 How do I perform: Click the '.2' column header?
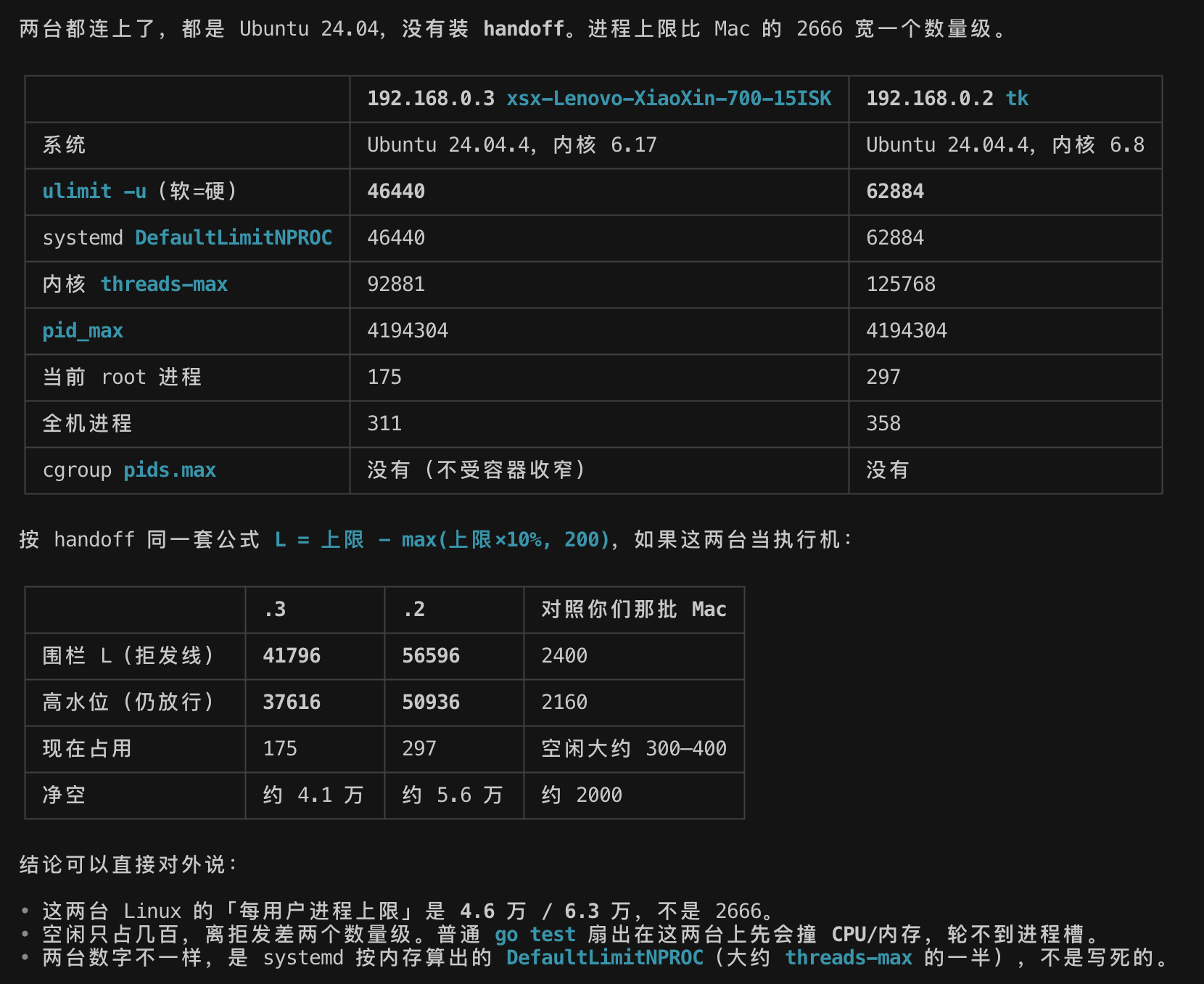pyautogui.click(x=413, y=610)
